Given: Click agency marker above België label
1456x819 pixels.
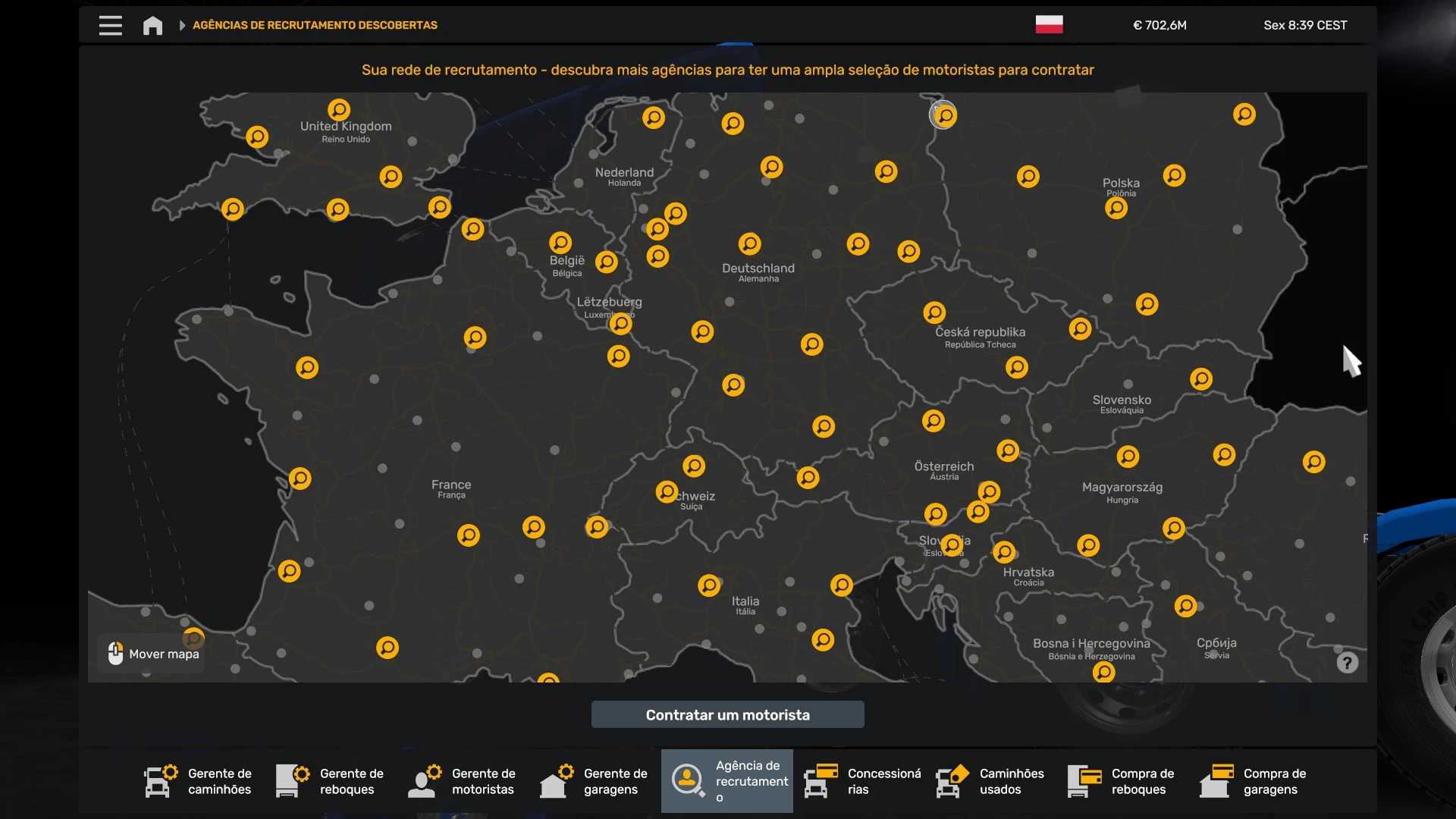Looking at the screenshot, I should click(x=560, y=242).
